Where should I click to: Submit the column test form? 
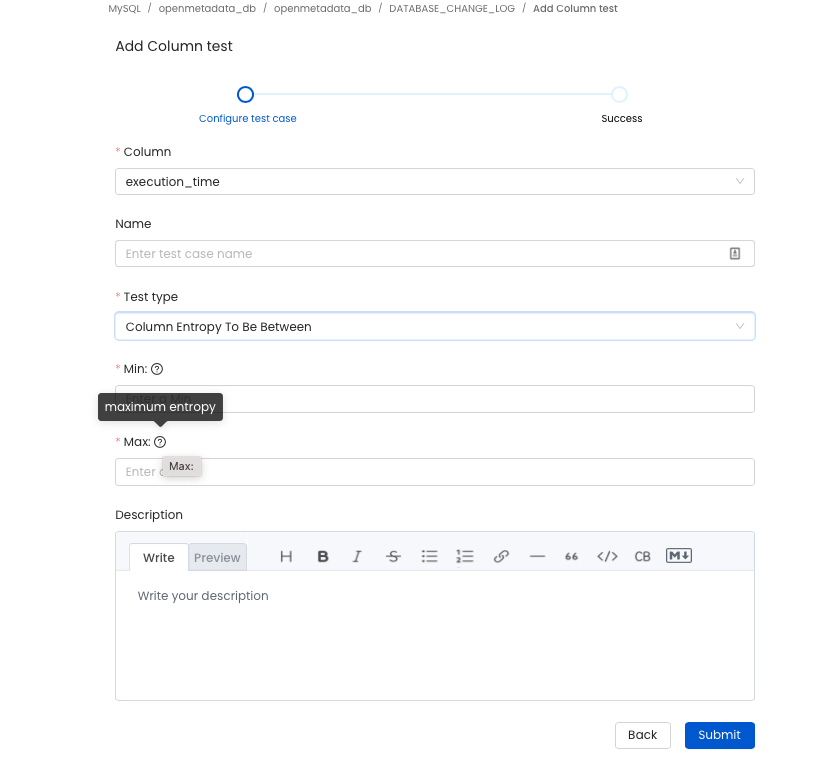[719, 735]
